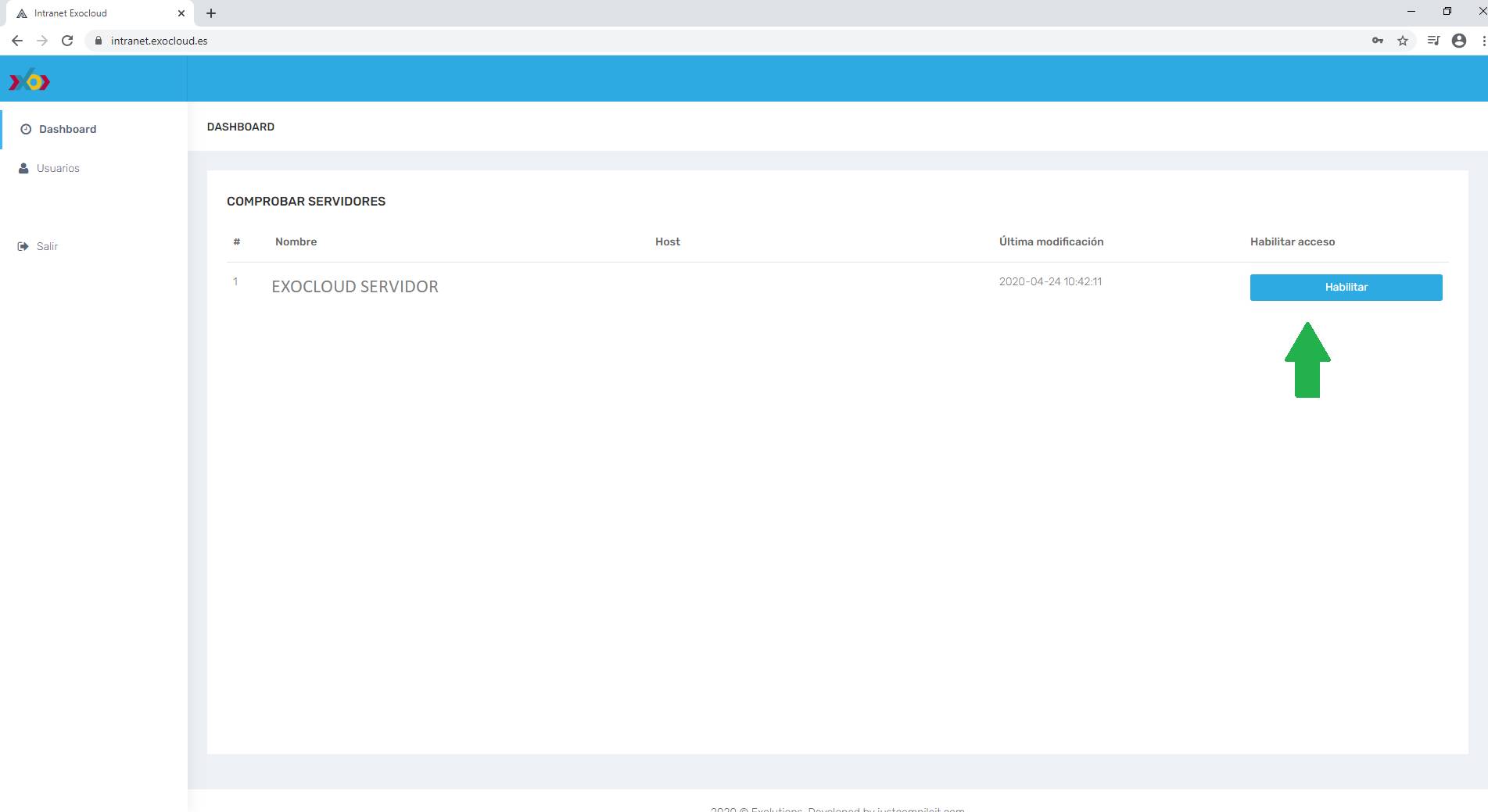Click the Usuarios person icon in sidebar

click(x=23, y=168)
